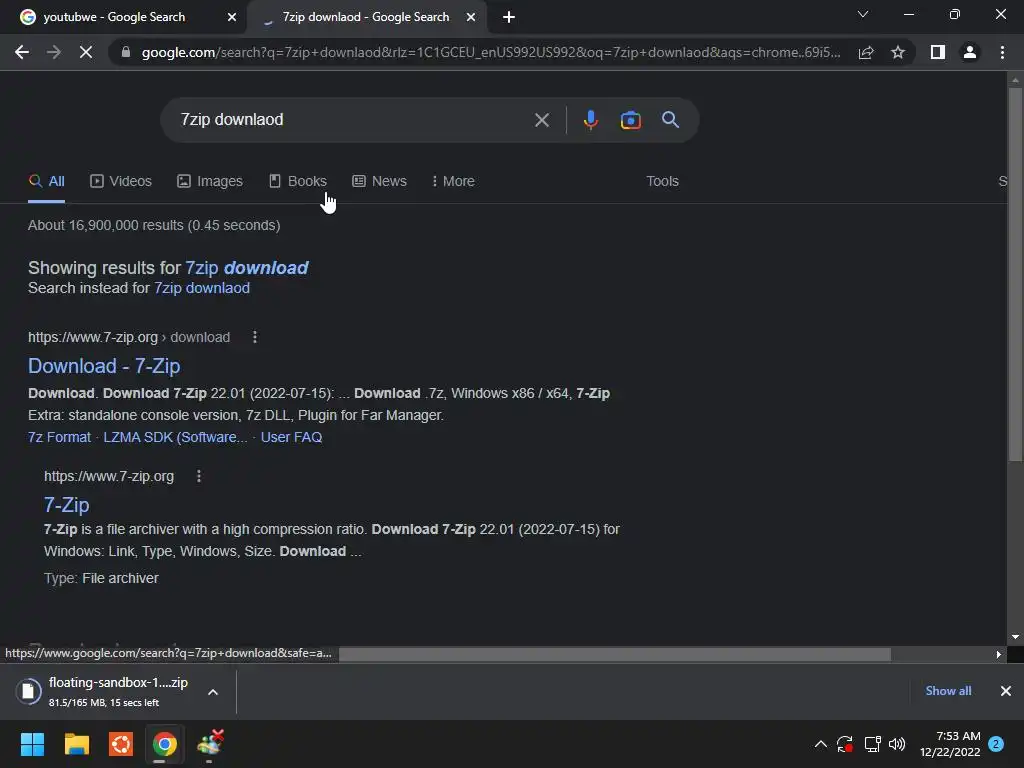Viewport: 1024px width, 768px height.
Task: Show all downloads
Action: click(x=948, y=691)
